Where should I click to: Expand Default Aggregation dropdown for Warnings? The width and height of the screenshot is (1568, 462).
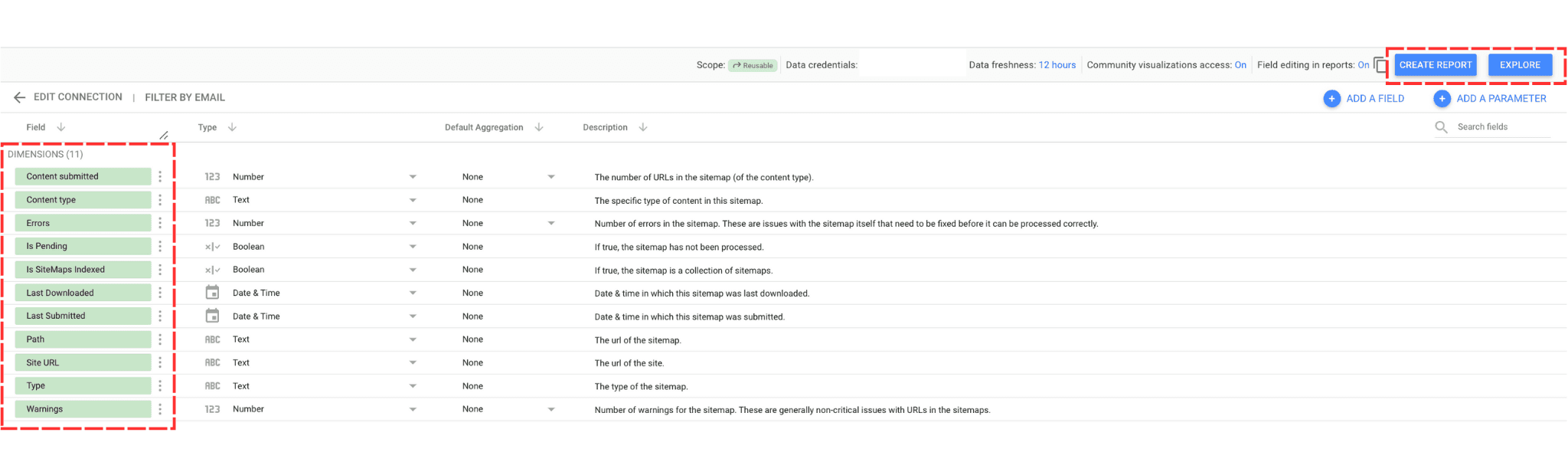pos(551,410)
